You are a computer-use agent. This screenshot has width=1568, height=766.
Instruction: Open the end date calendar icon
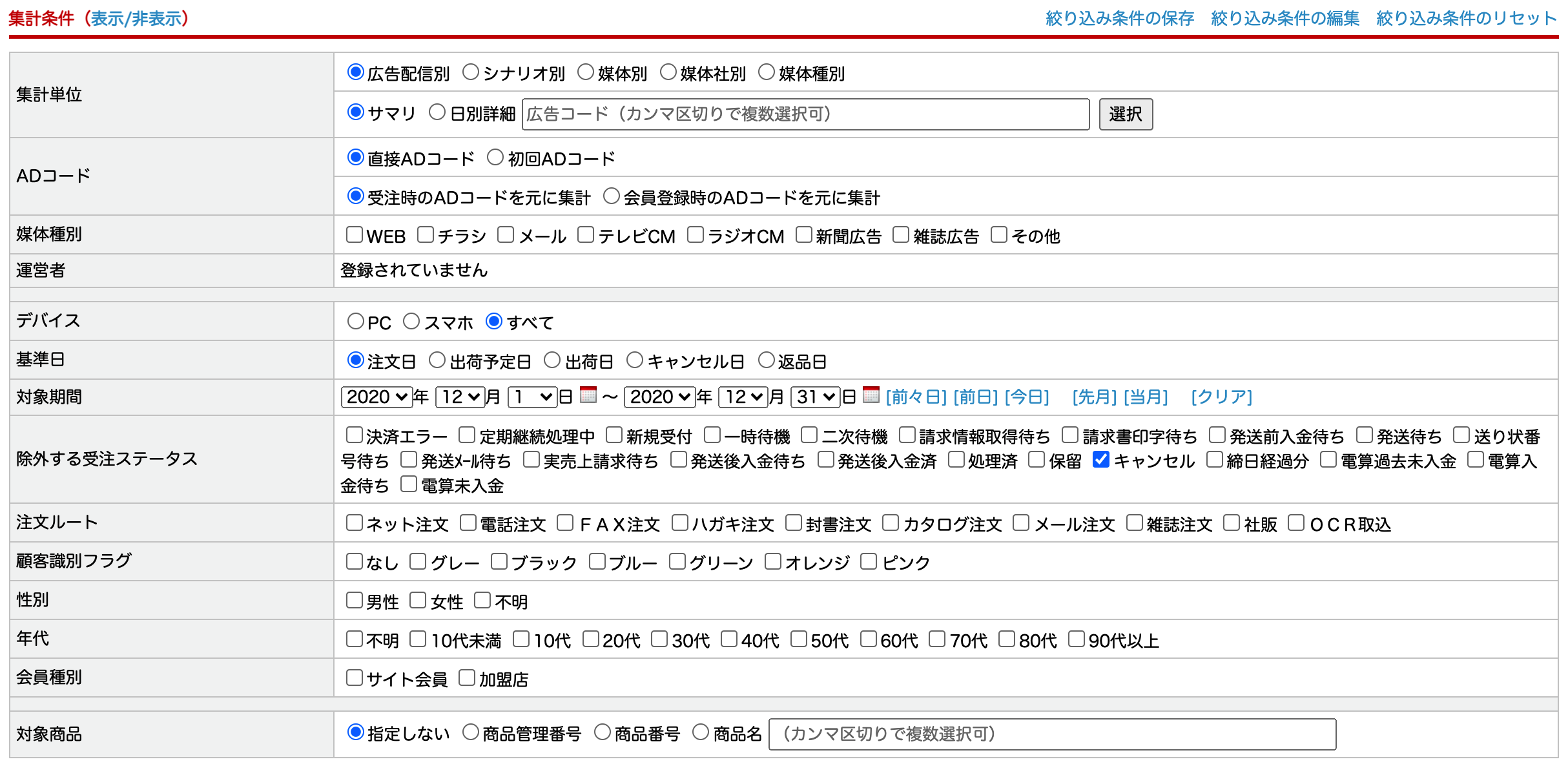871,395
